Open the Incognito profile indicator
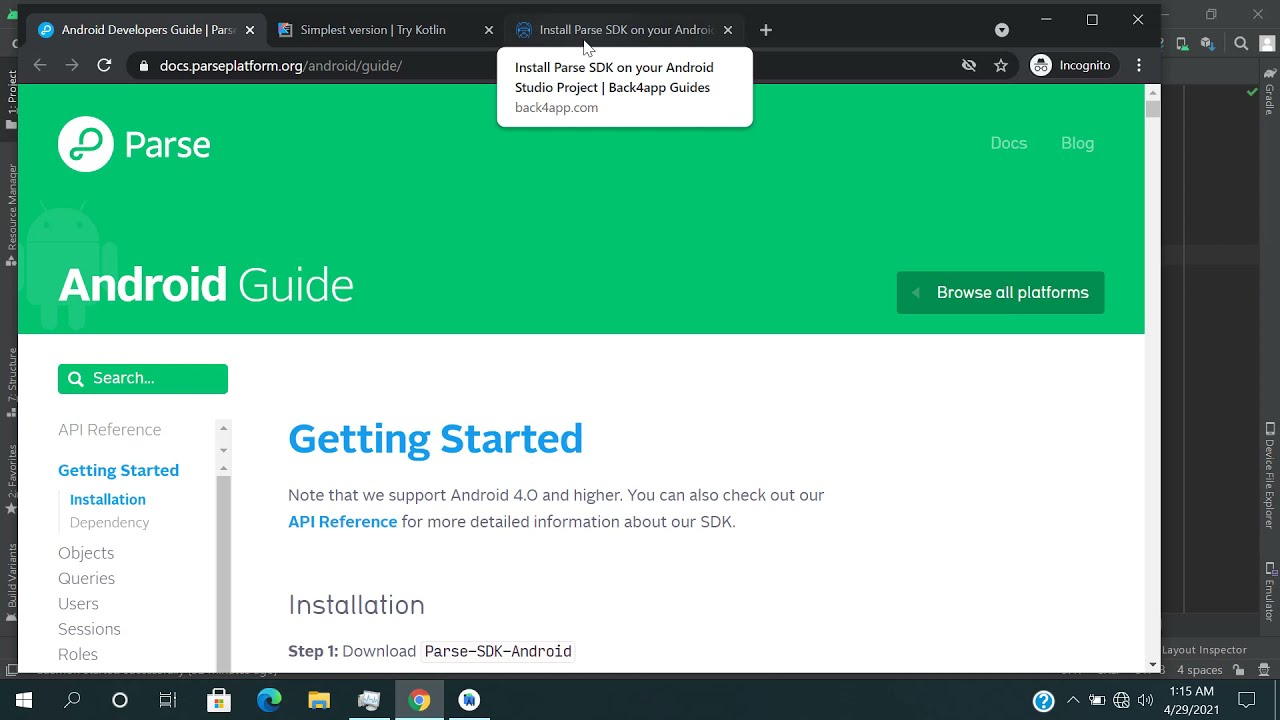This screenshot has width=1280, height=720. click(x=1070, y=65)
